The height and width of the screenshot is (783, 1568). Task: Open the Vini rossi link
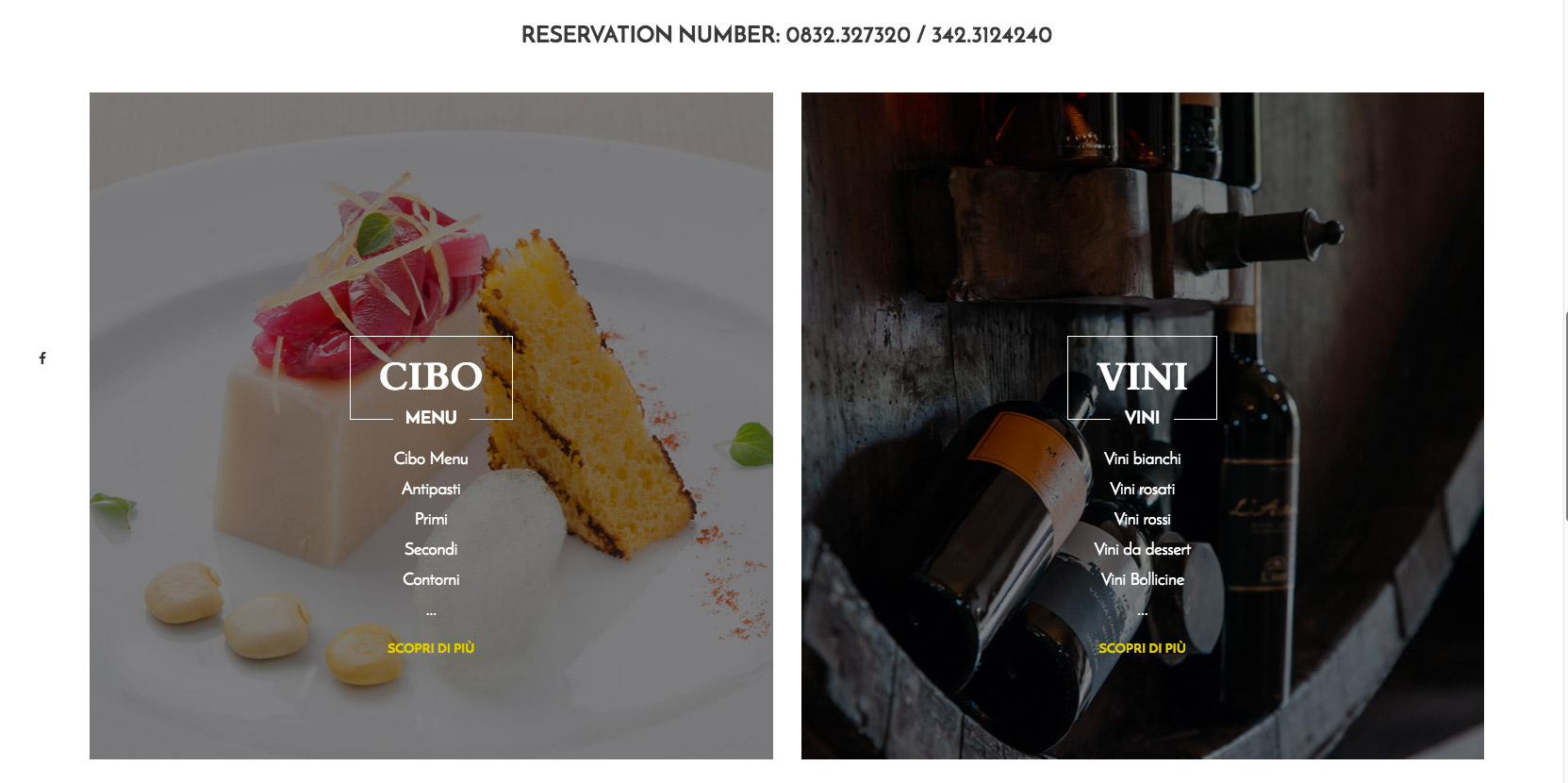point(1142,519)
